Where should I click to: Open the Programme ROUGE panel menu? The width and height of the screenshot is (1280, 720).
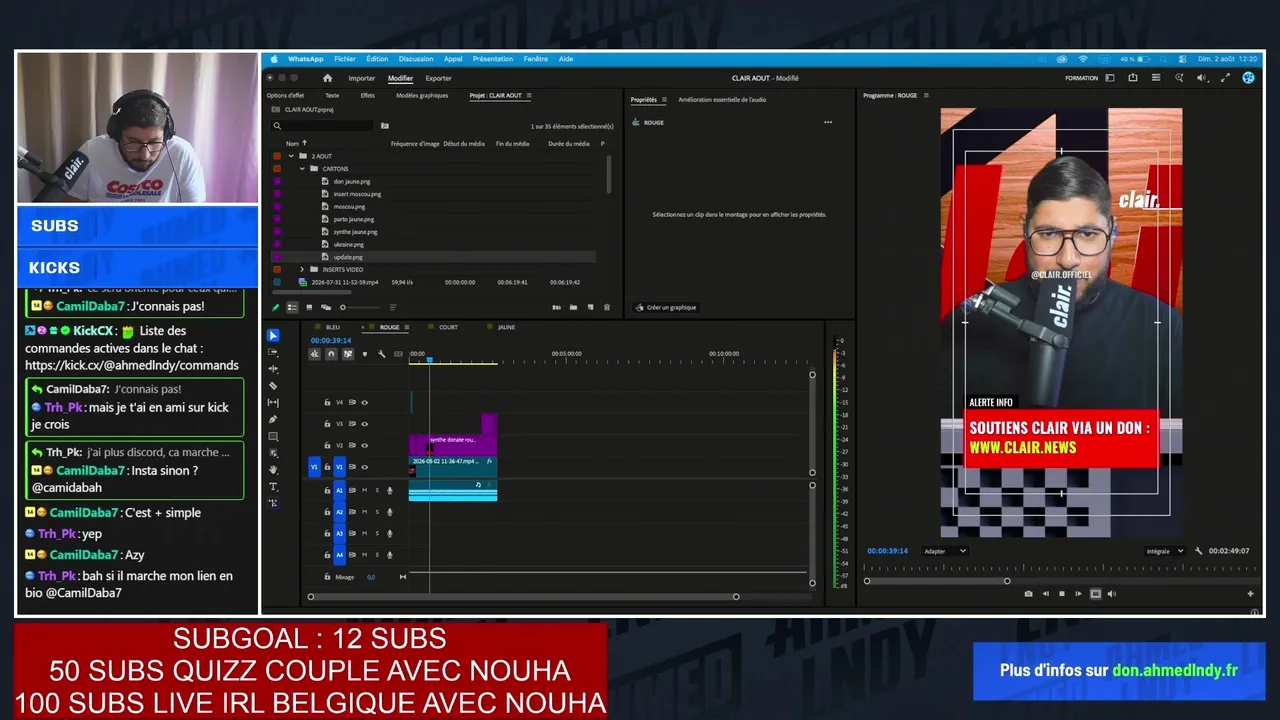[926, 95]
